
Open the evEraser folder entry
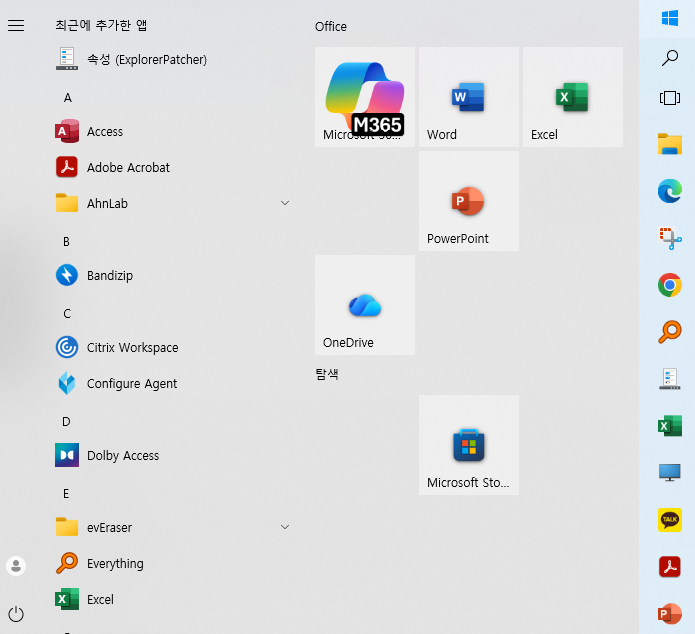pyautogui.click(x=173, y=527)
